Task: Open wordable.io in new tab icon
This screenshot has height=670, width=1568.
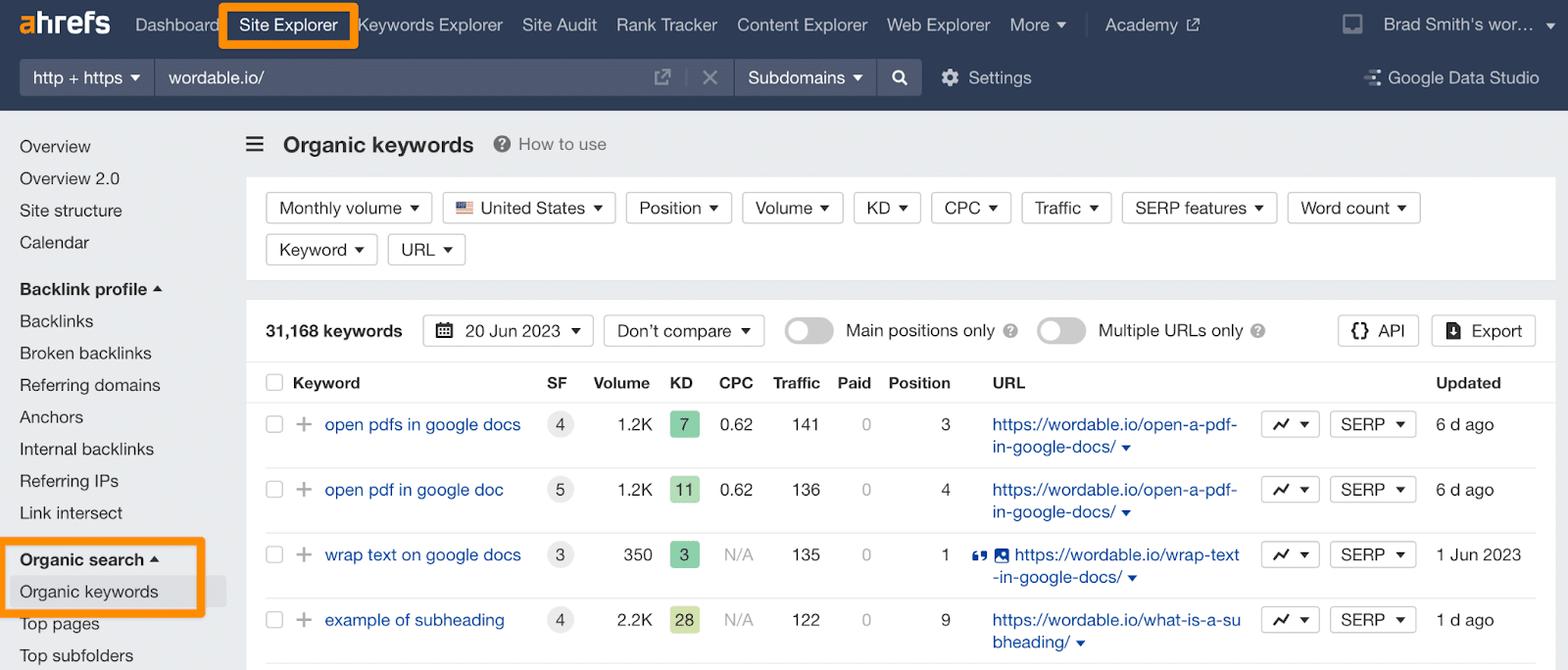Action: click(x=662, y=77)
